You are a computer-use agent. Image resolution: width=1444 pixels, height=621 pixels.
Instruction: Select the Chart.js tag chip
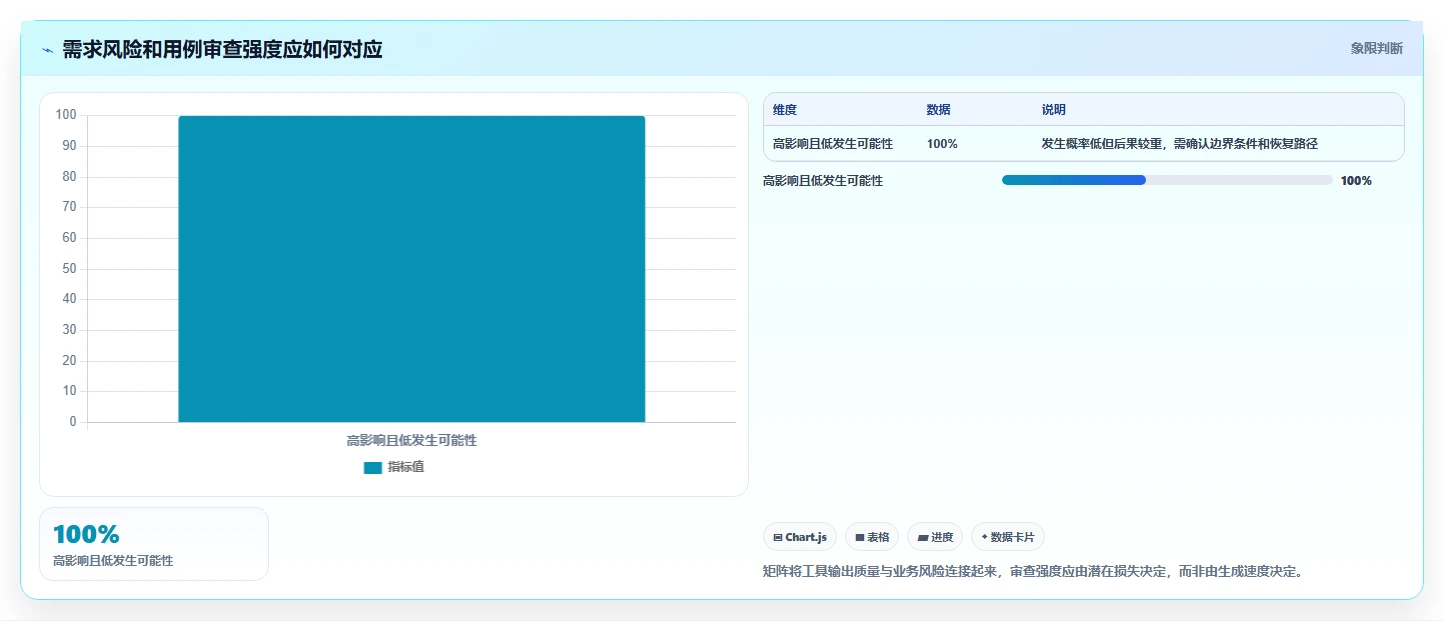tap(799, 537)
